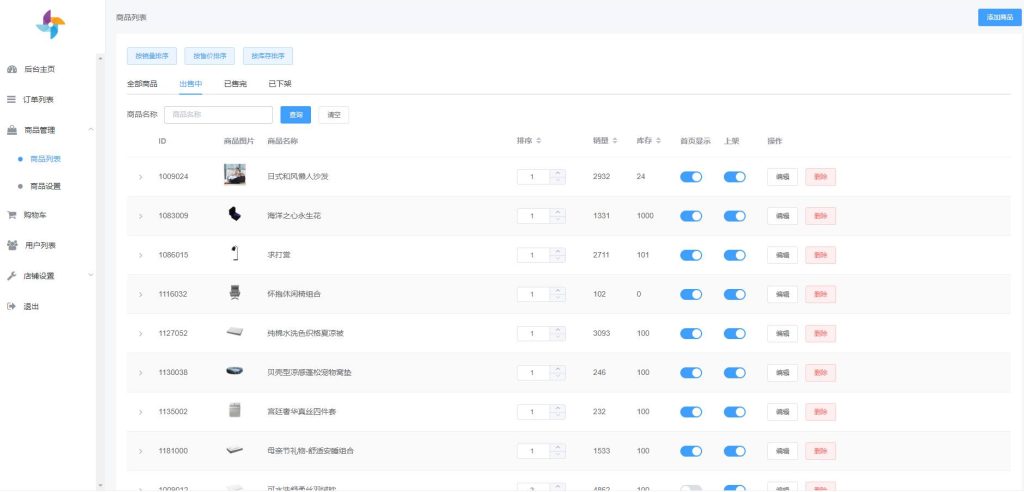The width and height of the screenshot is (1024, 492).
Task: Expand row 1086015 details chevron
Action: 140,255
